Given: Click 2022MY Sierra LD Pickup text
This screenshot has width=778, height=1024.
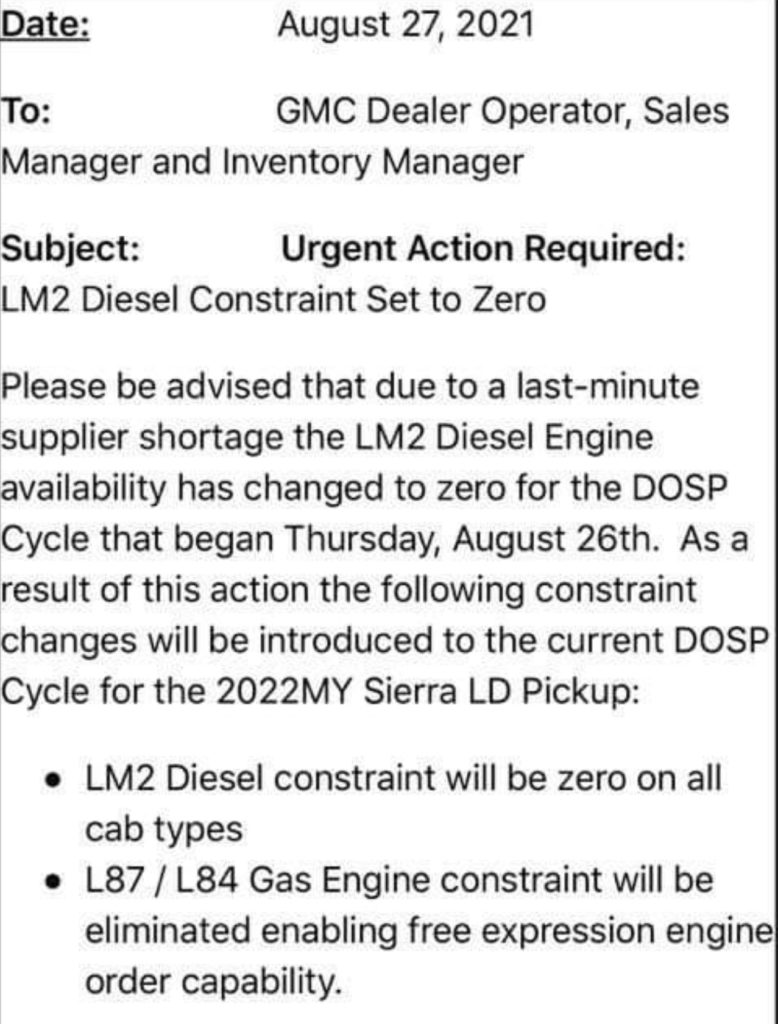Looking at the screenshot, I should (428, 692).
